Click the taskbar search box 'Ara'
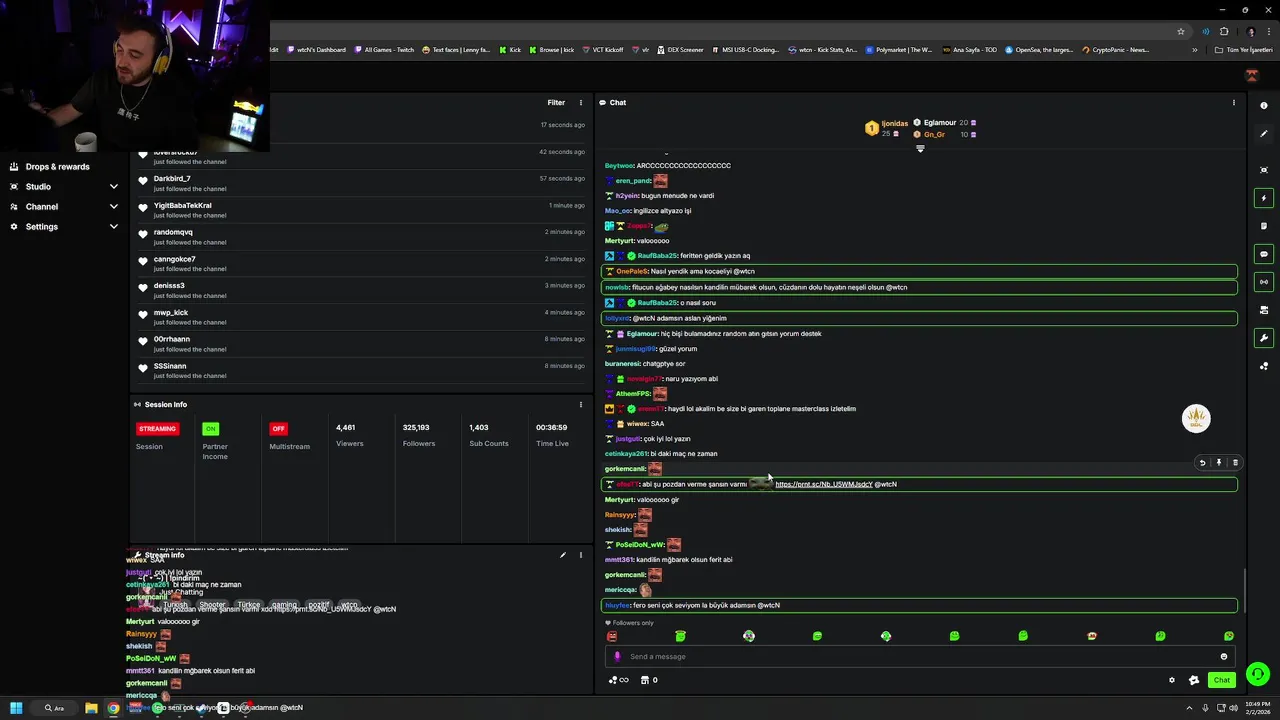 tap(55, 708)
